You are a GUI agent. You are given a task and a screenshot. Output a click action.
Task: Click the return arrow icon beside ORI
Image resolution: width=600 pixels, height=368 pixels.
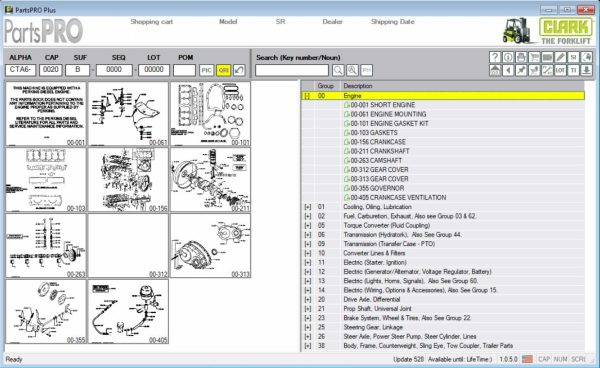pyautogui.click(x=239, y=70)
